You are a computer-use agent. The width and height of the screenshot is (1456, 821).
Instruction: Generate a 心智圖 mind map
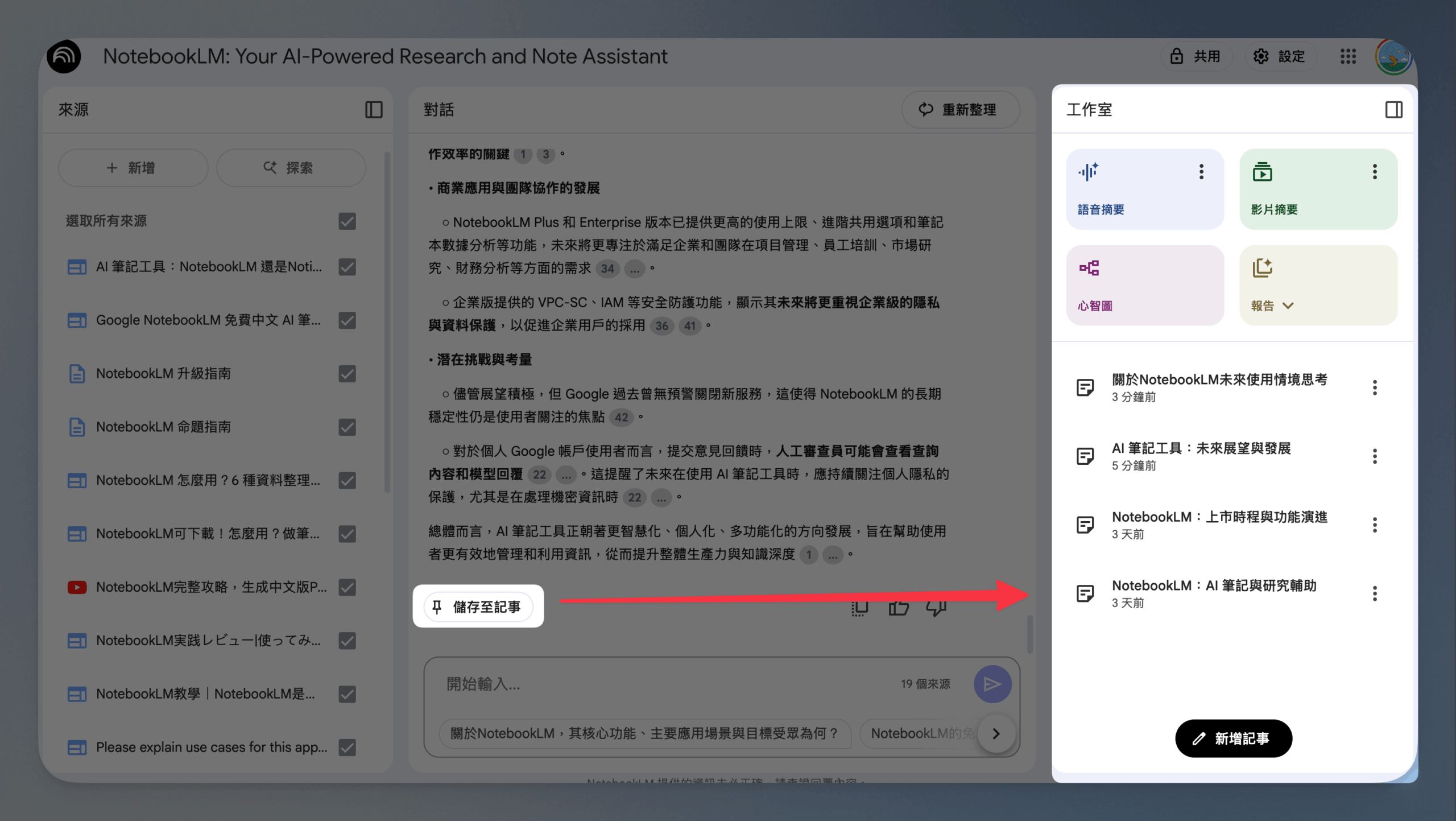tap(1144, 285)
